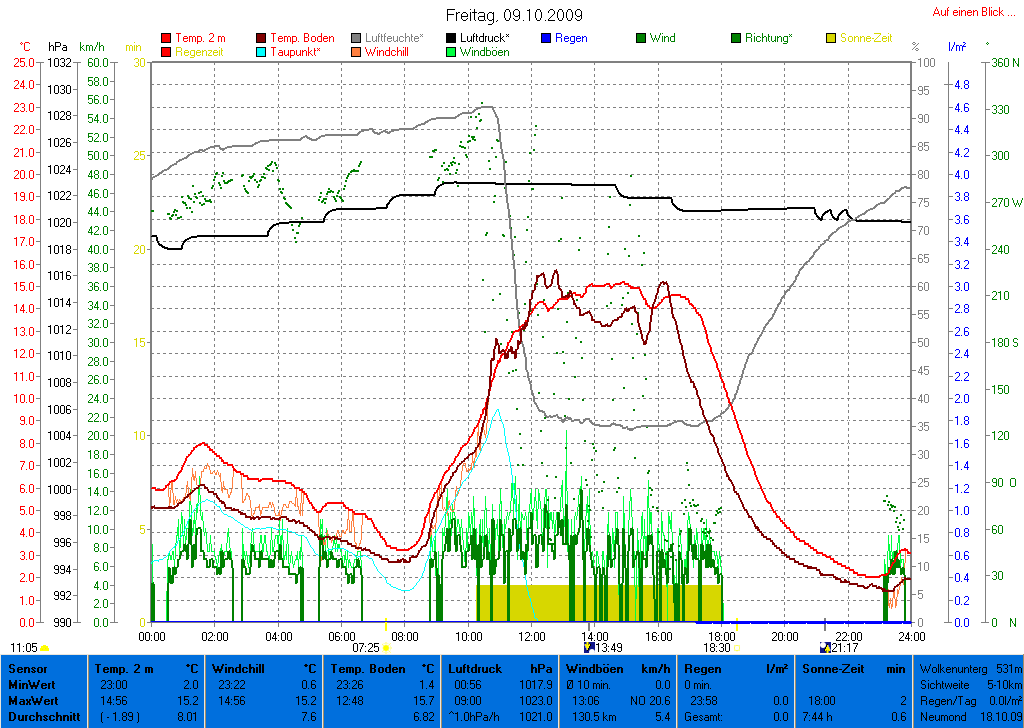
Task: Click the blue Regen legend square
Action: point(546,38)
